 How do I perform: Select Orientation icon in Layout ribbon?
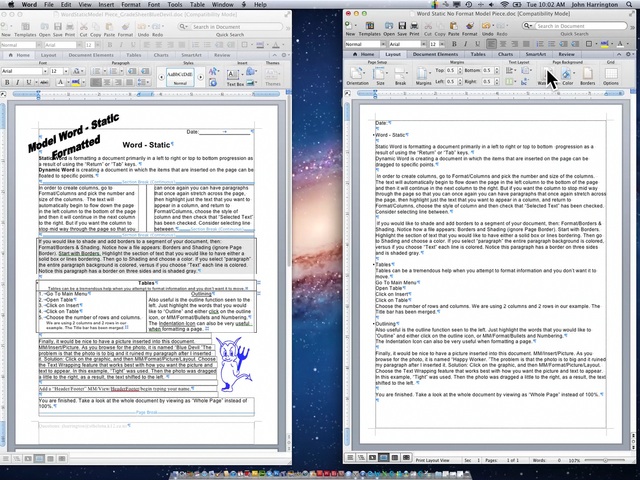point(357,73)
